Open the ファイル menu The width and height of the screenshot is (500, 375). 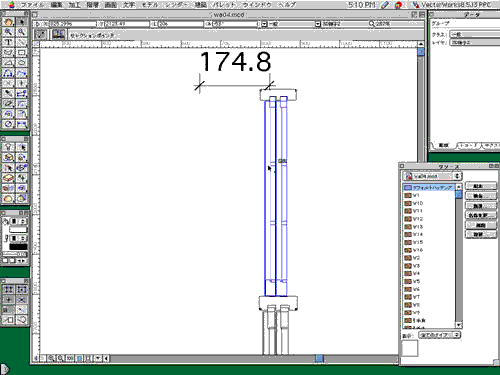[32, 5]
